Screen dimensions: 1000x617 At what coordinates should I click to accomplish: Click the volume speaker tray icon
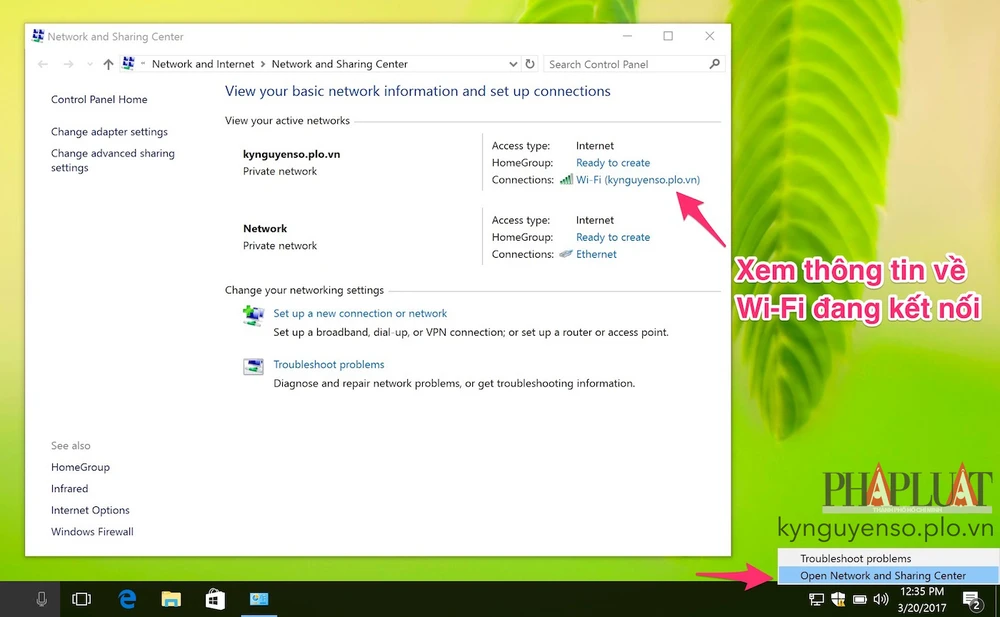[x=880, y=600]
